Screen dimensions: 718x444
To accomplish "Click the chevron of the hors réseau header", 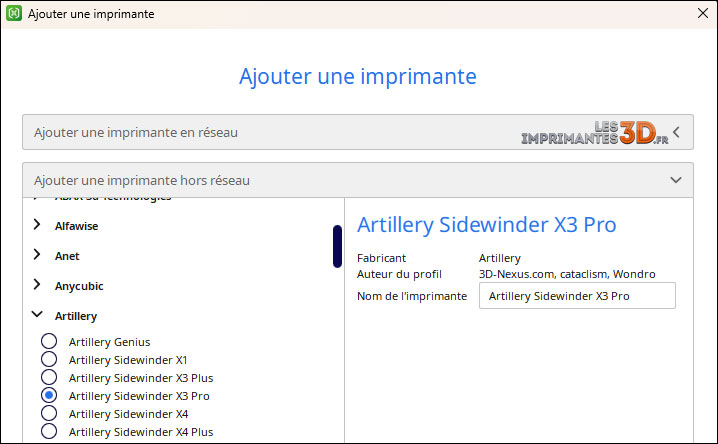I will (676, 180).
